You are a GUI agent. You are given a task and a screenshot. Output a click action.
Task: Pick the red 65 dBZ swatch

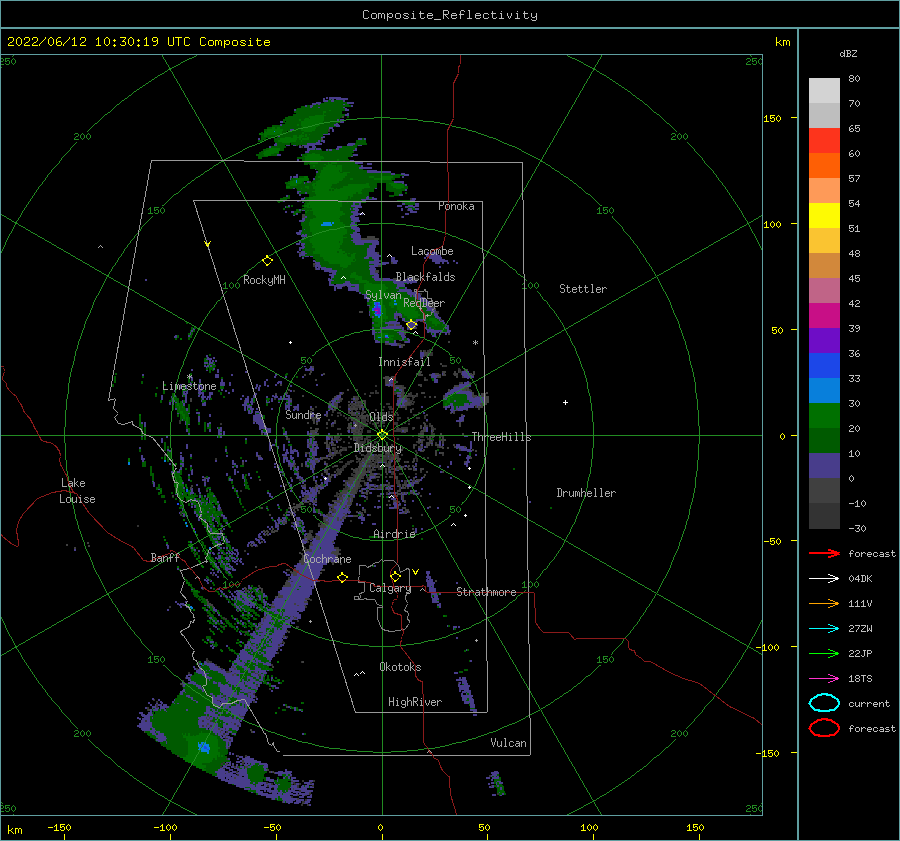(x=824, y=141)
